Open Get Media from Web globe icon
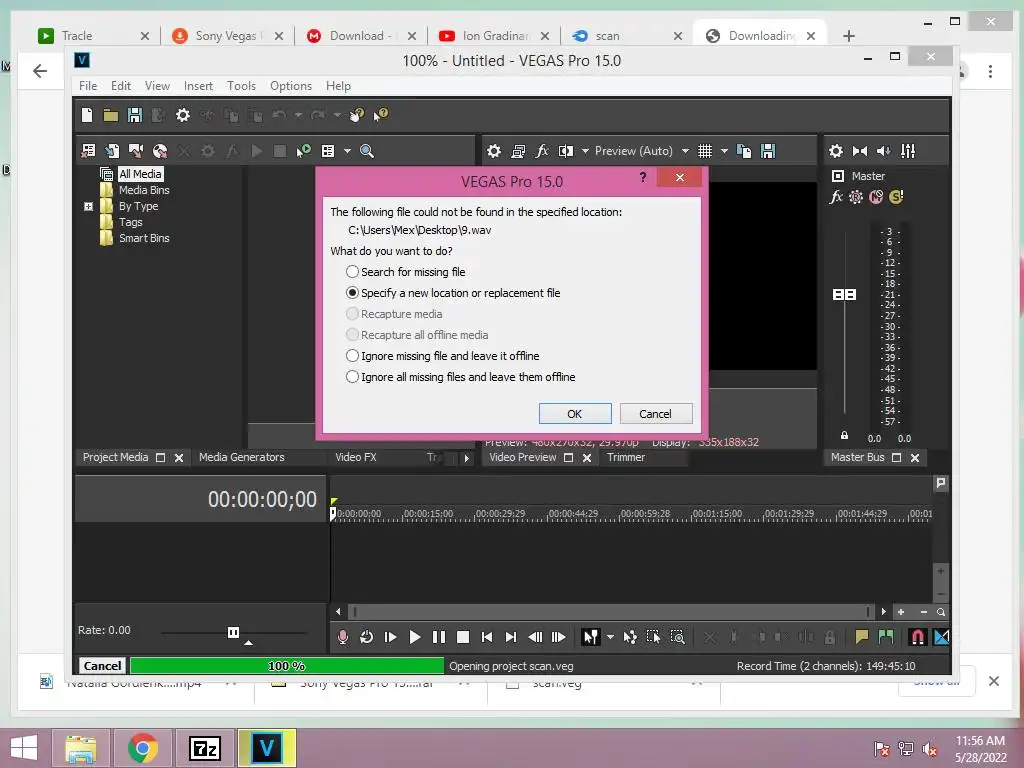This screenshot has width=1024, height=768. [x=159, y=151]
